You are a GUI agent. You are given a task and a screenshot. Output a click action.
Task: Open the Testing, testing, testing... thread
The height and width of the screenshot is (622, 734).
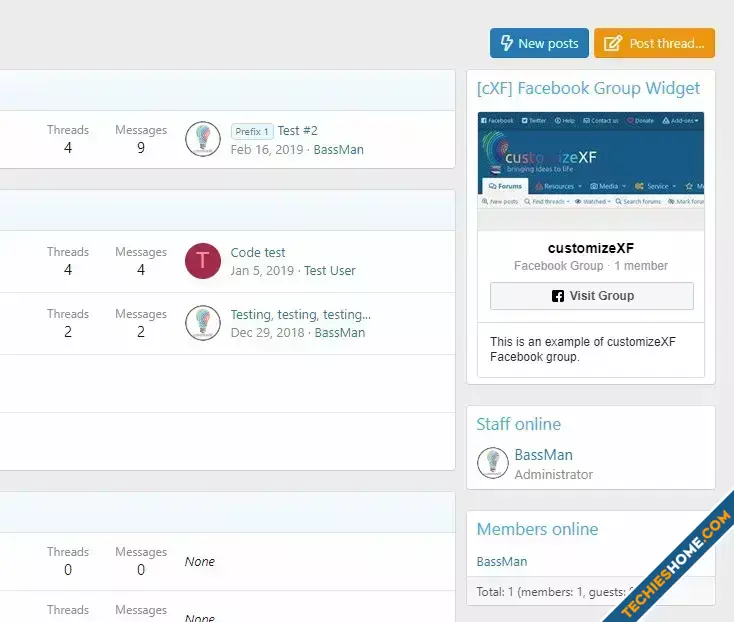301,315
